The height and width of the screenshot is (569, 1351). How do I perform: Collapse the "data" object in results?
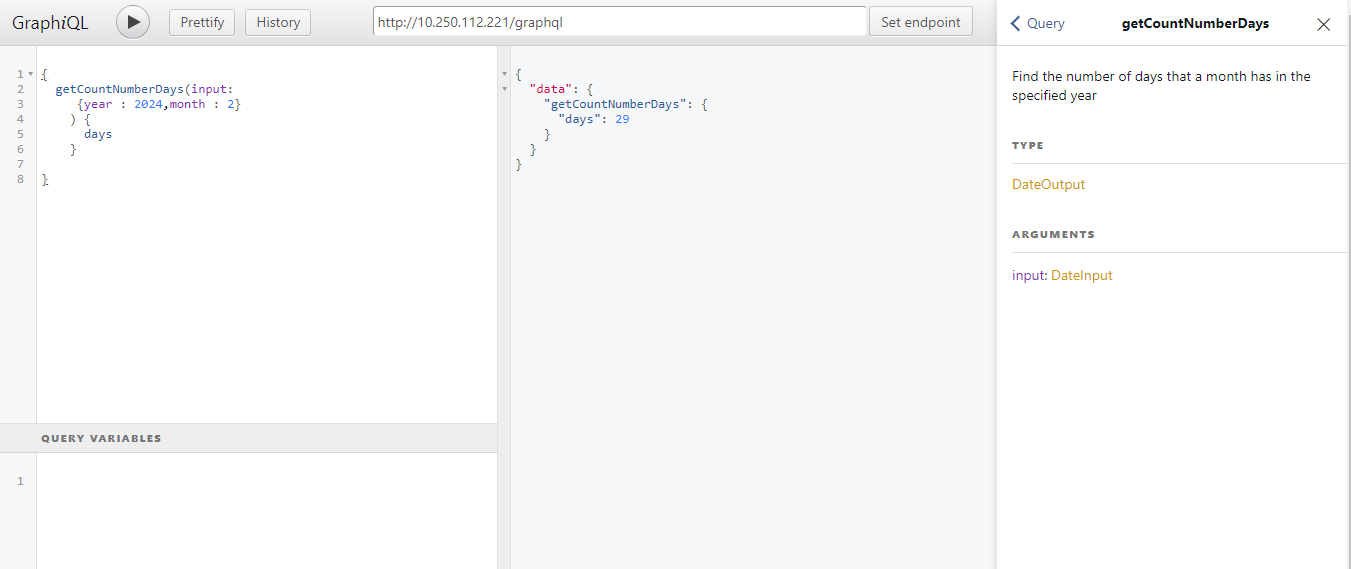pos(504,89)
